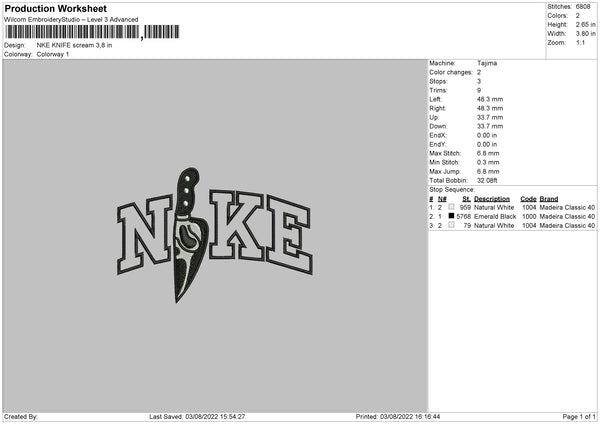600x424 pixels.
Task: Click the Machine value Tajima
Action: (x=487, y=63)
